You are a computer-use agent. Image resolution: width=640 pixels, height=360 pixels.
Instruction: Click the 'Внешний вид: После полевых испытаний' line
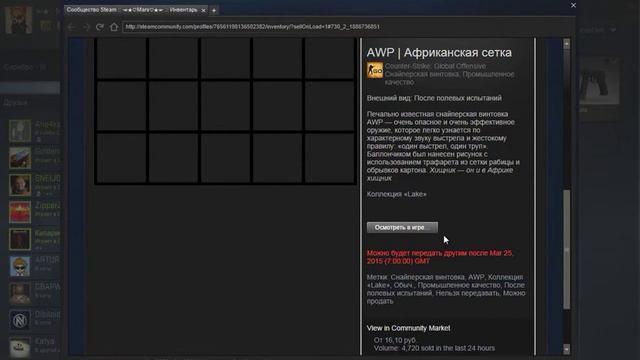[x=434, y=98]
